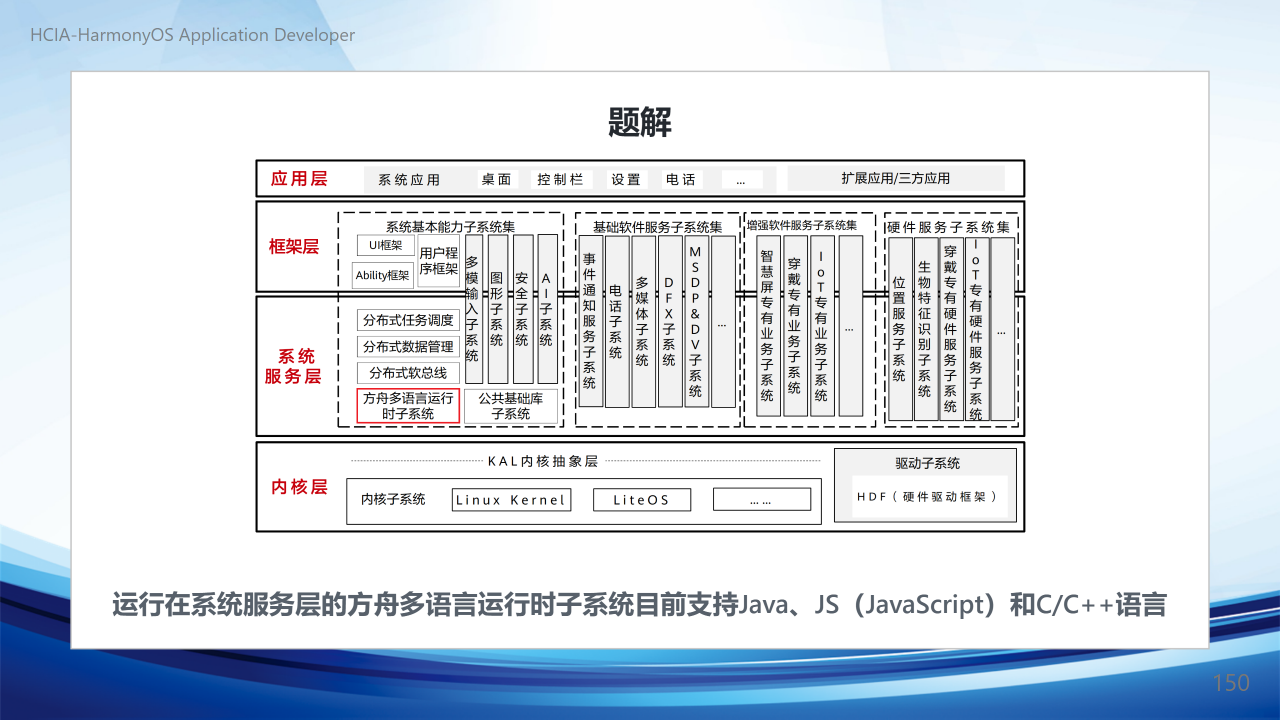
Task: Click the page number 150
Action: click(x=1232, y=683)
